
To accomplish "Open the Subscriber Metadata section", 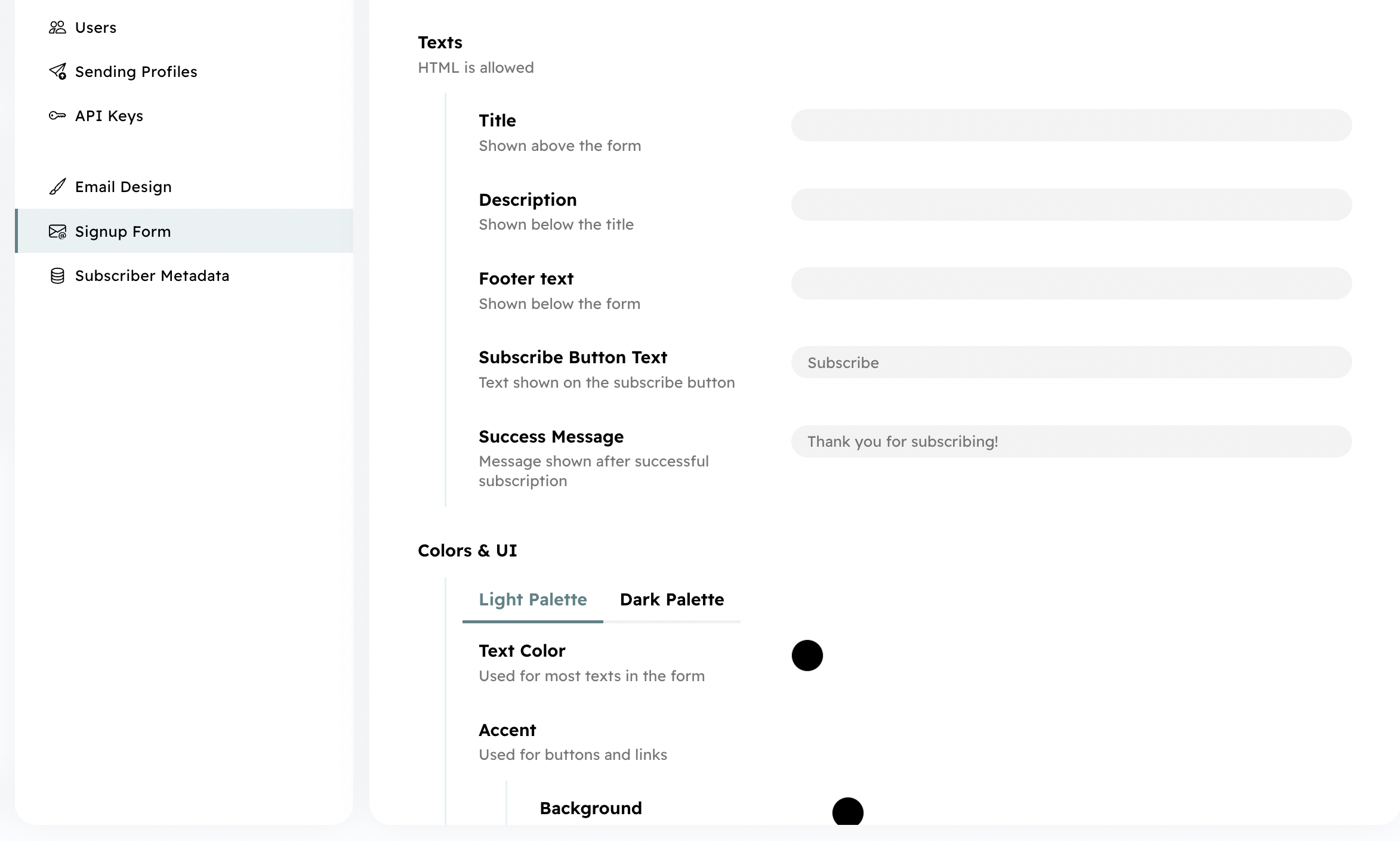I will click(152, 276).
